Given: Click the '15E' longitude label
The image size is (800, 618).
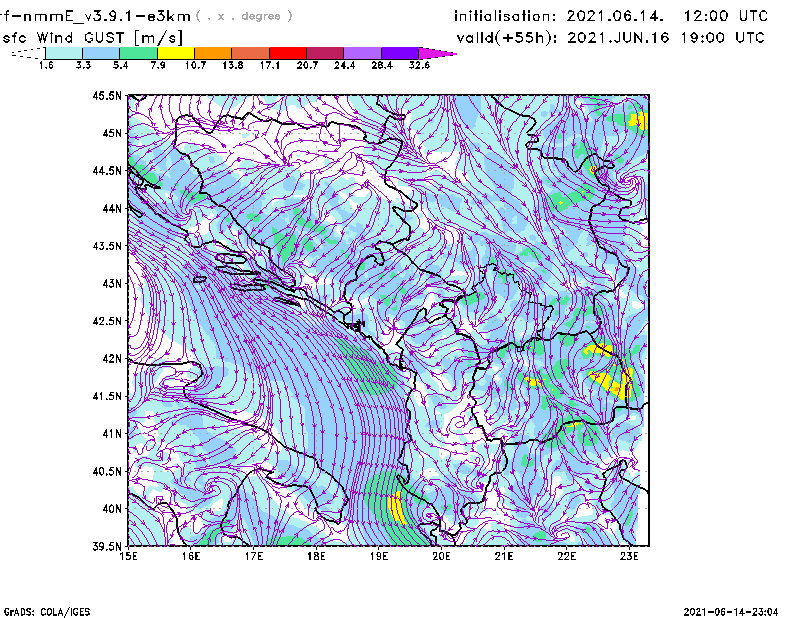Looking at the screenshot, I should 128,556.
